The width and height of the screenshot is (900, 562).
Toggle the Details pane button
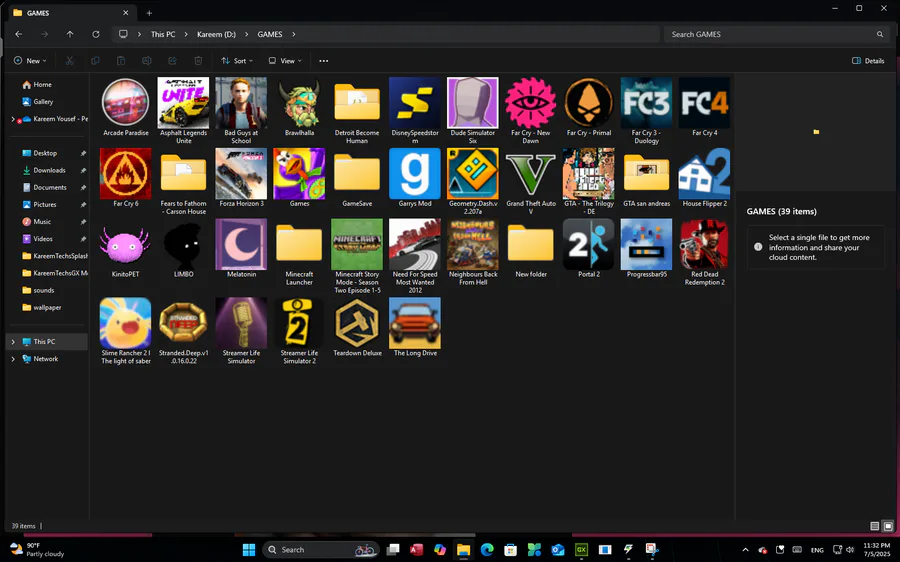(868, 61)
